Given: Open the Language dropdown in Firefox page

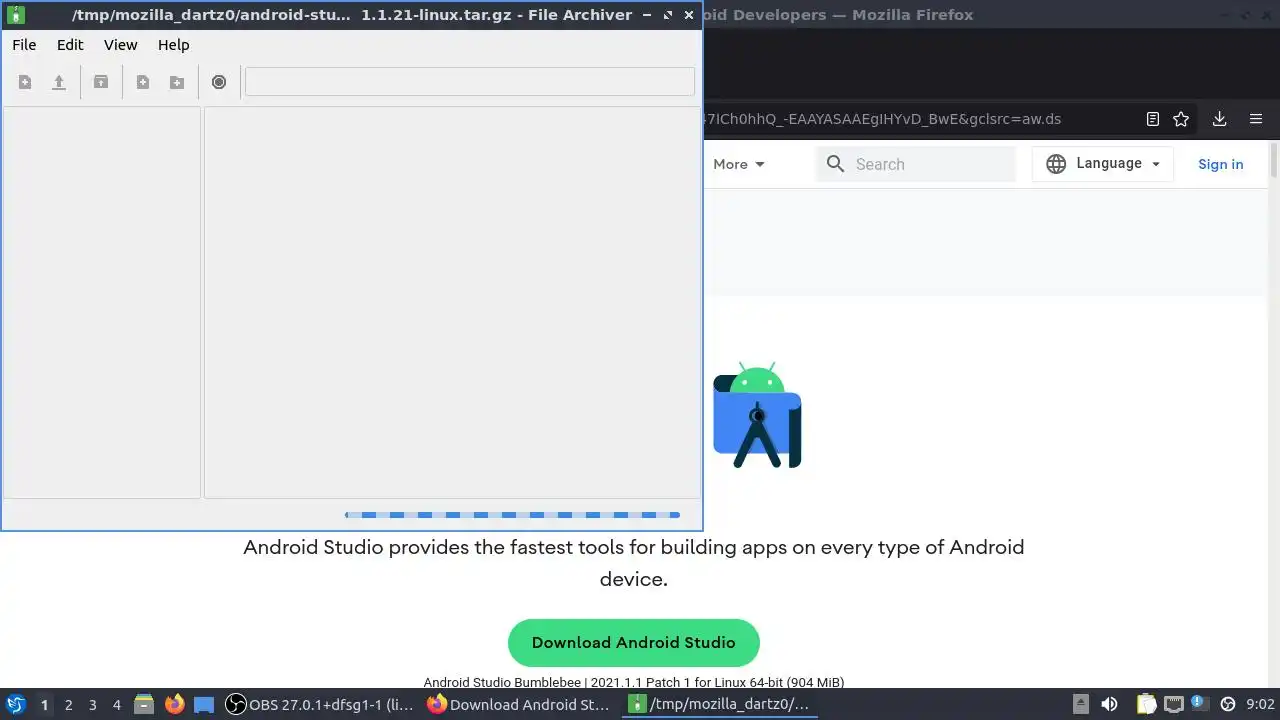Looking at the screenshot, I should click(1103, 164).
